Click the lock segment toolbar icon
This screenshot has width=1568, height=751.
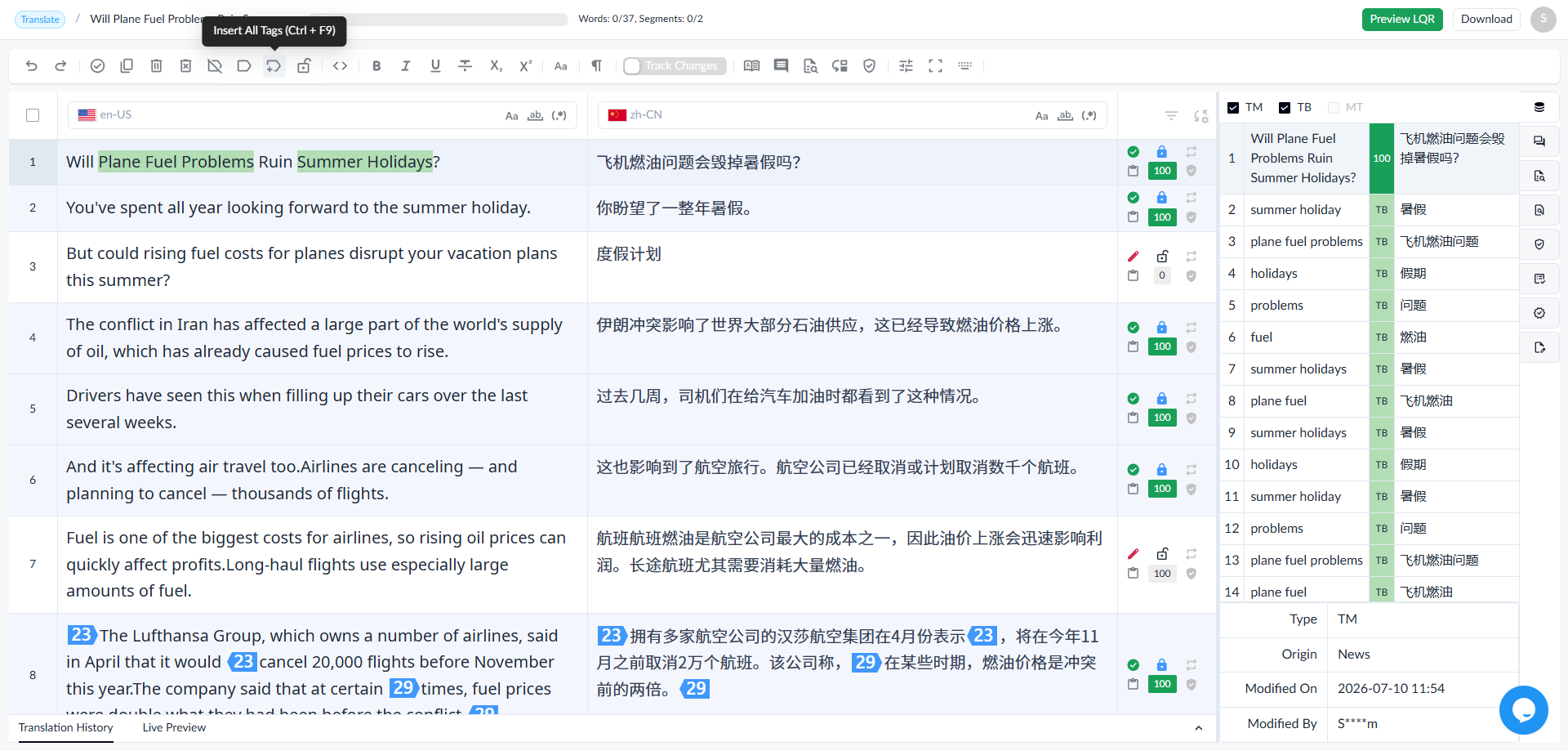click(304, 66)
